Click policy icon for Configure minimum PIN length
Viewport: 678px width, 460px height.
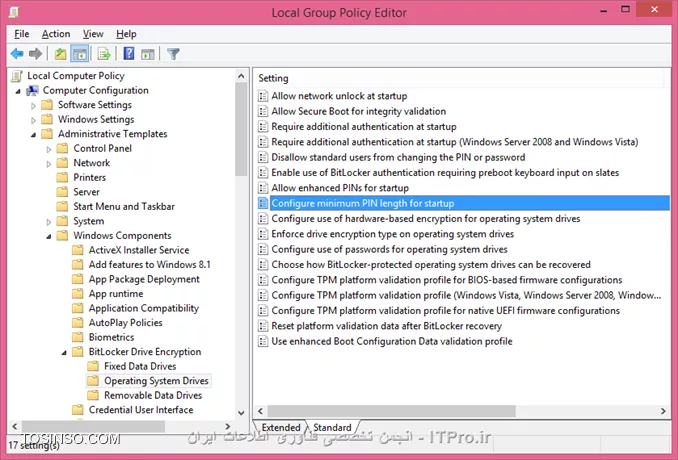262,203
